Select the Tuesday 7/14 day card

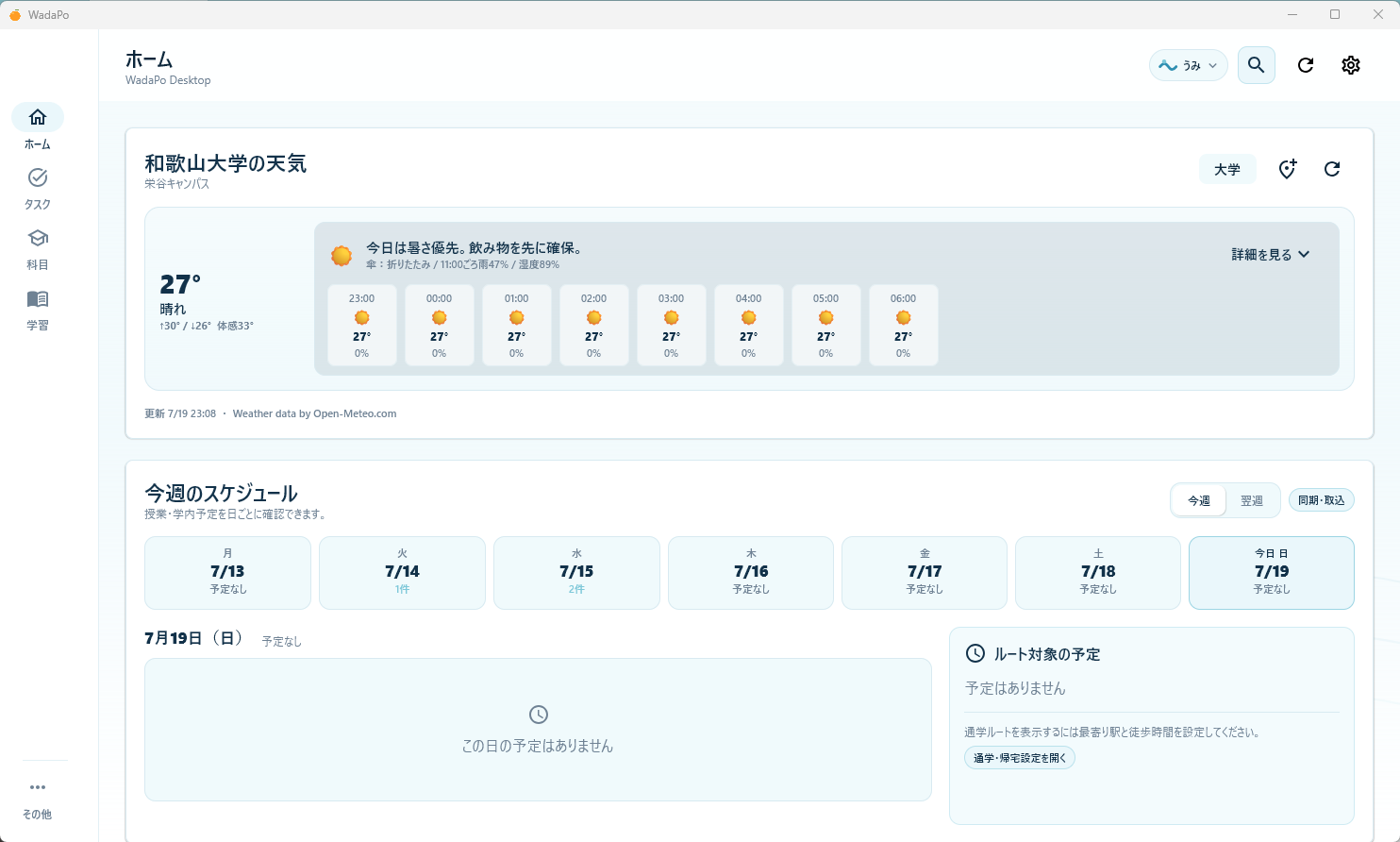(402, 573)
